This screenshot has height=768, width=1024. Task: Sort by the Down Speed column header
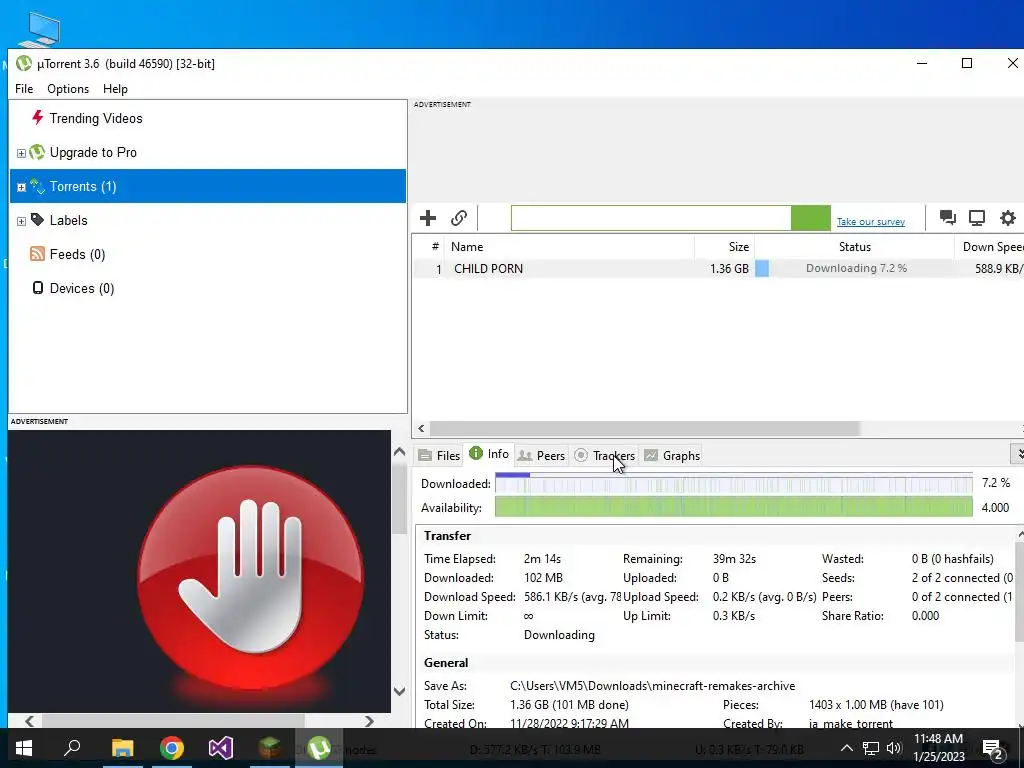tap(989, 247)
